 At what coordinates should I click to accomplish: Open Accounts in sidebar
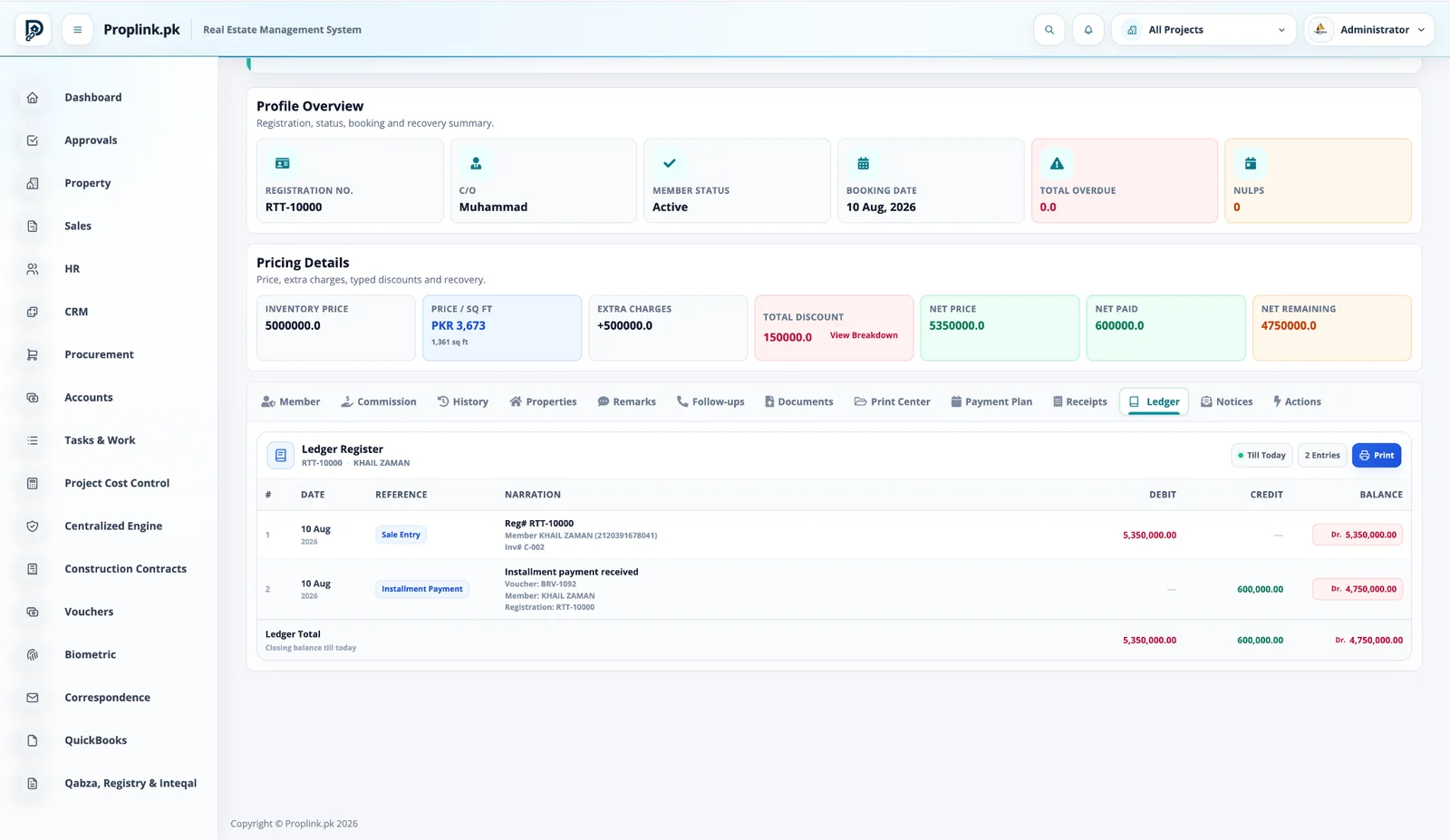pos(89,398)
